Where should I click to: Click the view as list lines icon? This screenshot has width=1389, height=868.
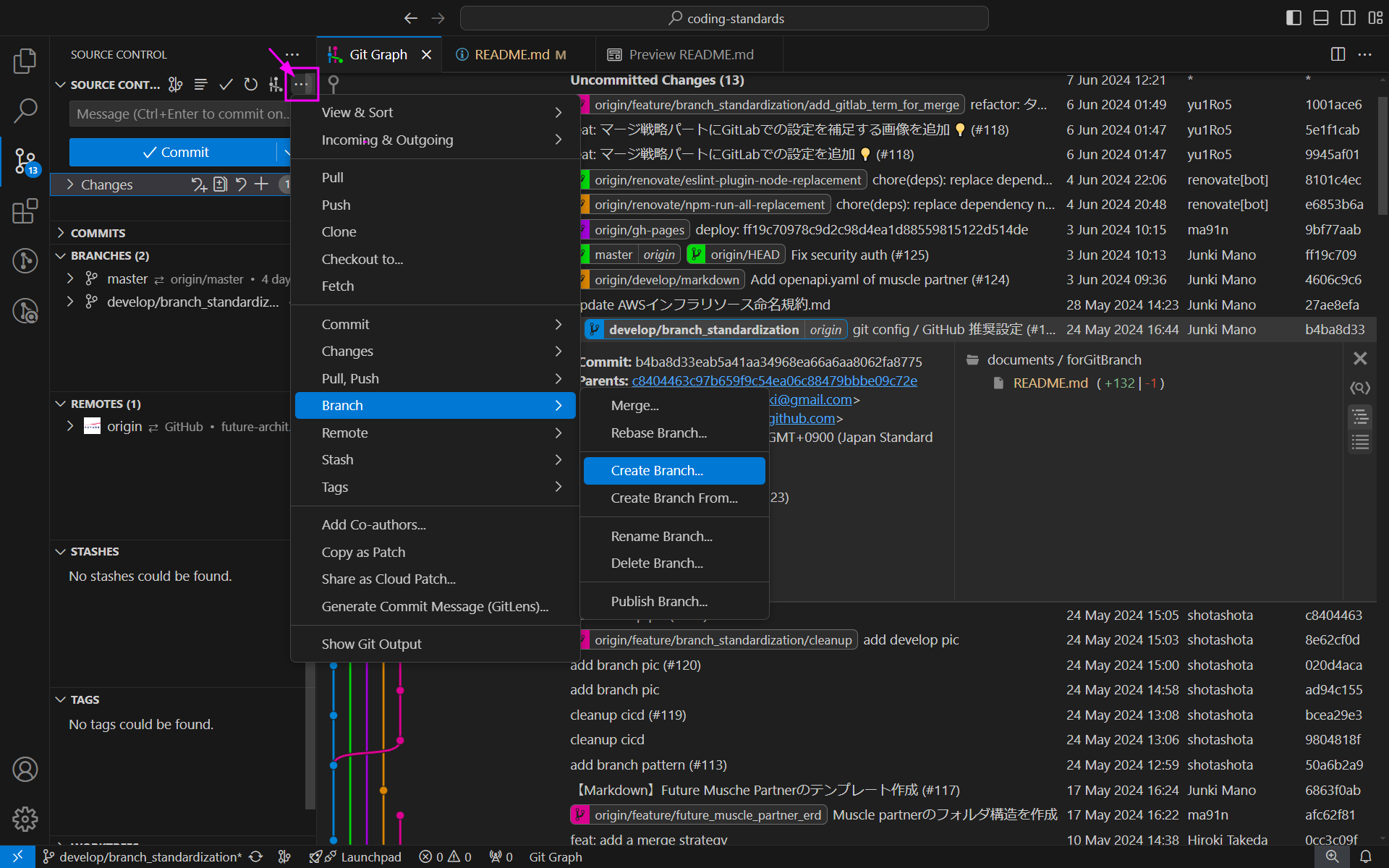201,85
